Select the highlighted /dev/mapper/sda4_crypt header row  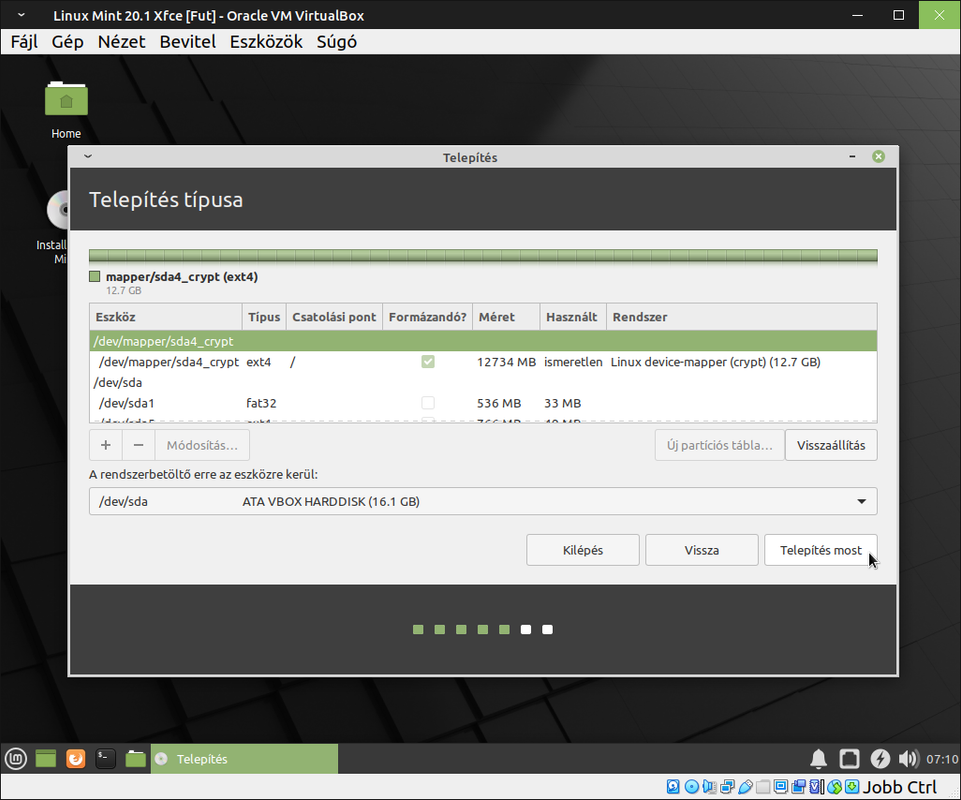[483, 341]
